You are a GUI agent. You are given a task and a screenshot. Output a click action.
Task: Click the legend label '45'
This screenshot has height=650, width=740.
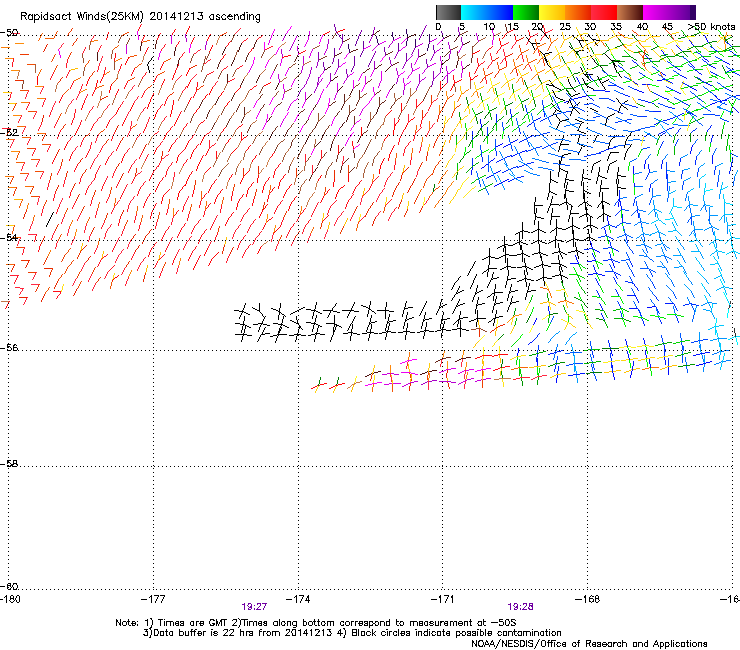click(x=667, y=27)
